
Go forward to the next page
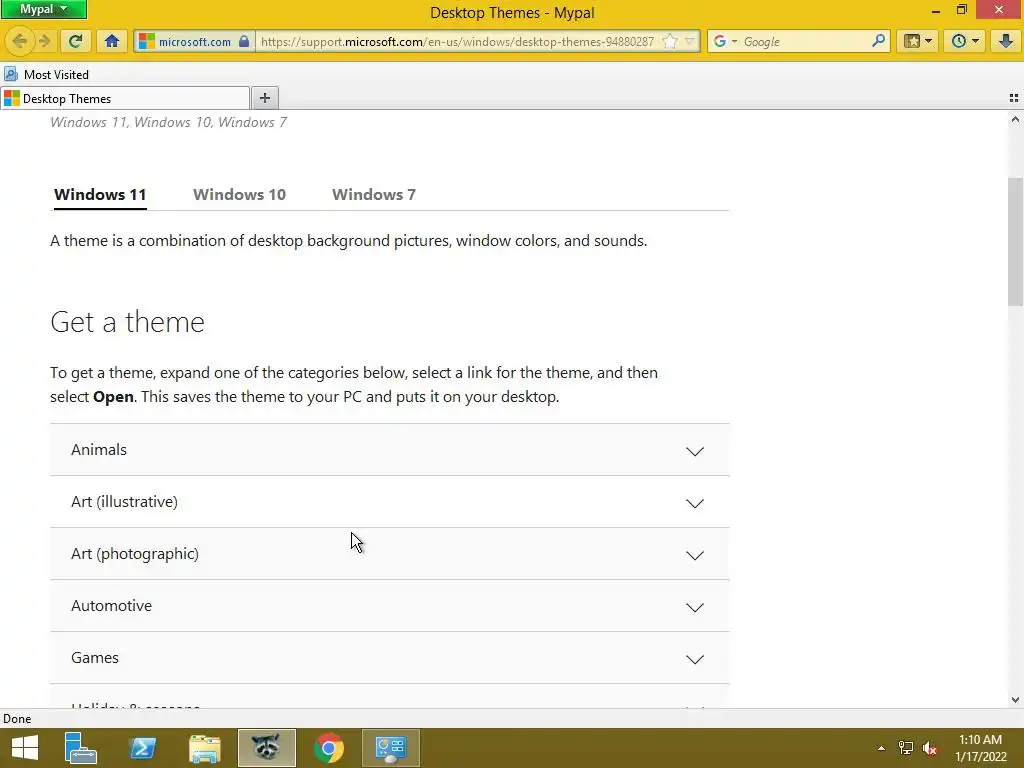coord(44,41)
